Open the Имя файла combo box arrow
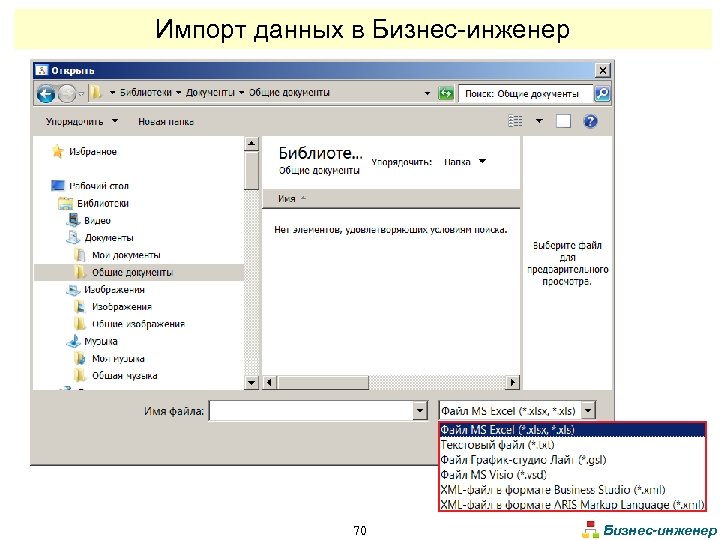720x540 pixels. pos(420,411)
